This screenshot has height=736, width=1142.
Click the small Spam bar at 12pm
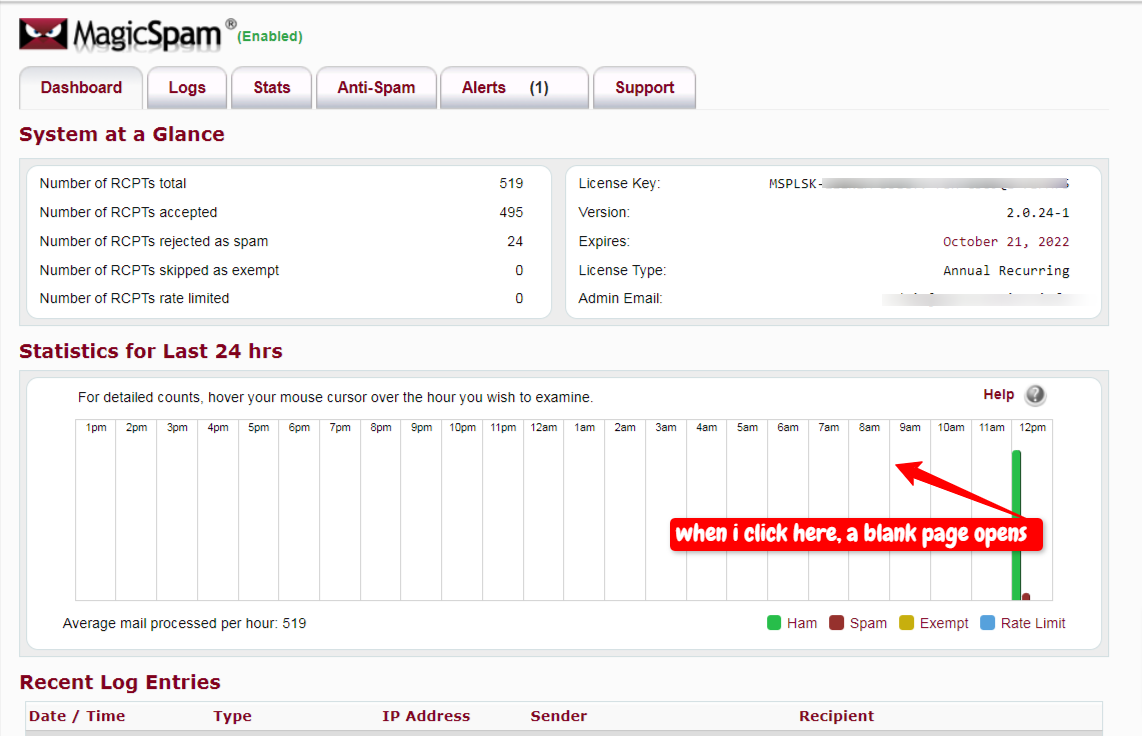coord(1026,597)
